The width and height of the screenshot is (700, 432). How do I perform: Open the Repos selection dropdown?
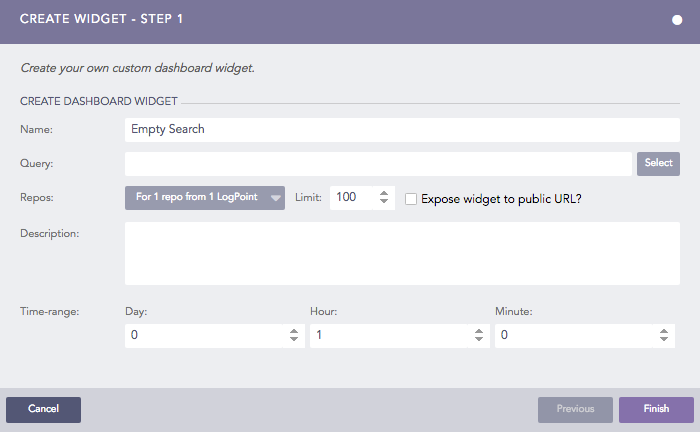pos(205,198)
